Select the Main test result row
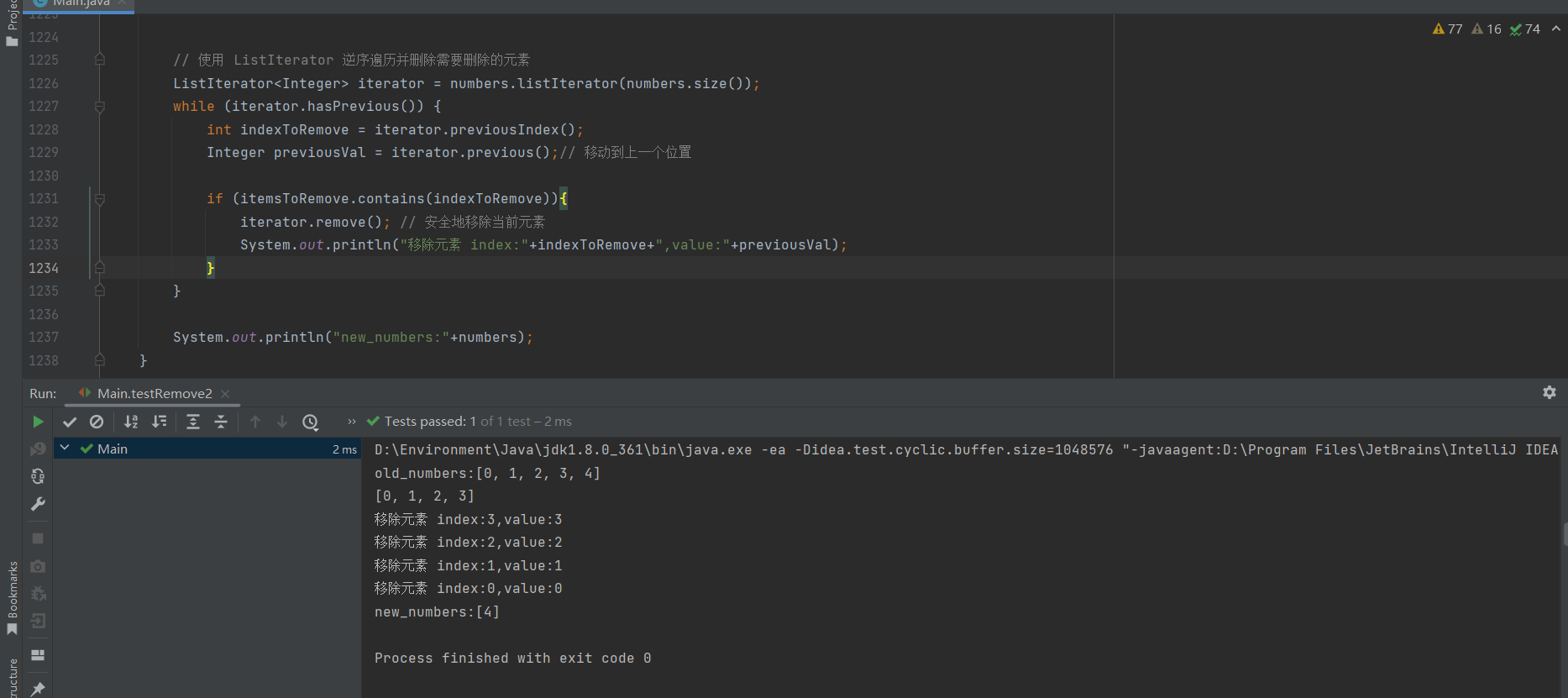This screenshot has width=1568, height=698. tap(207, 449)
